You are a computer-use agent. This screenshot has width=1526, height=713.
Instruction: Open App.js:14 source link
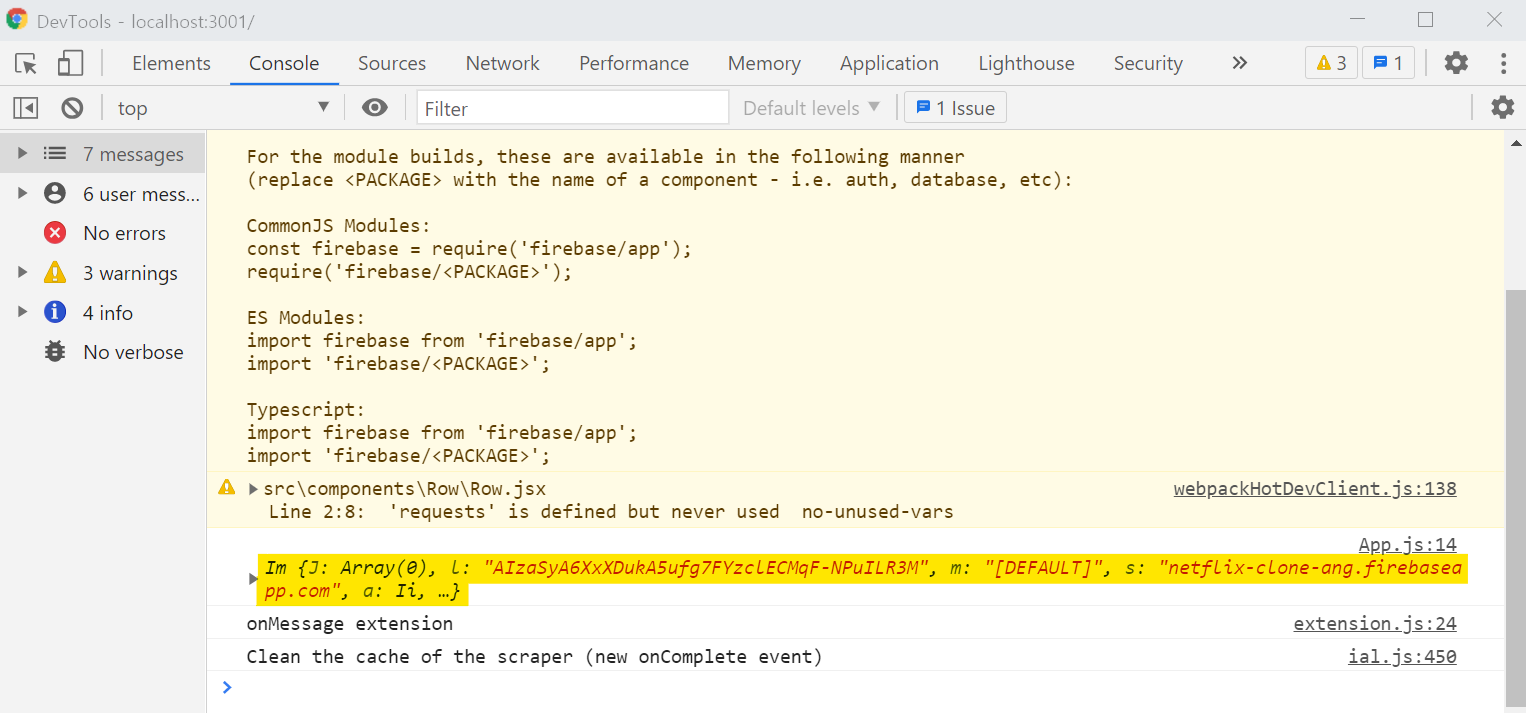pos(1407,545)
